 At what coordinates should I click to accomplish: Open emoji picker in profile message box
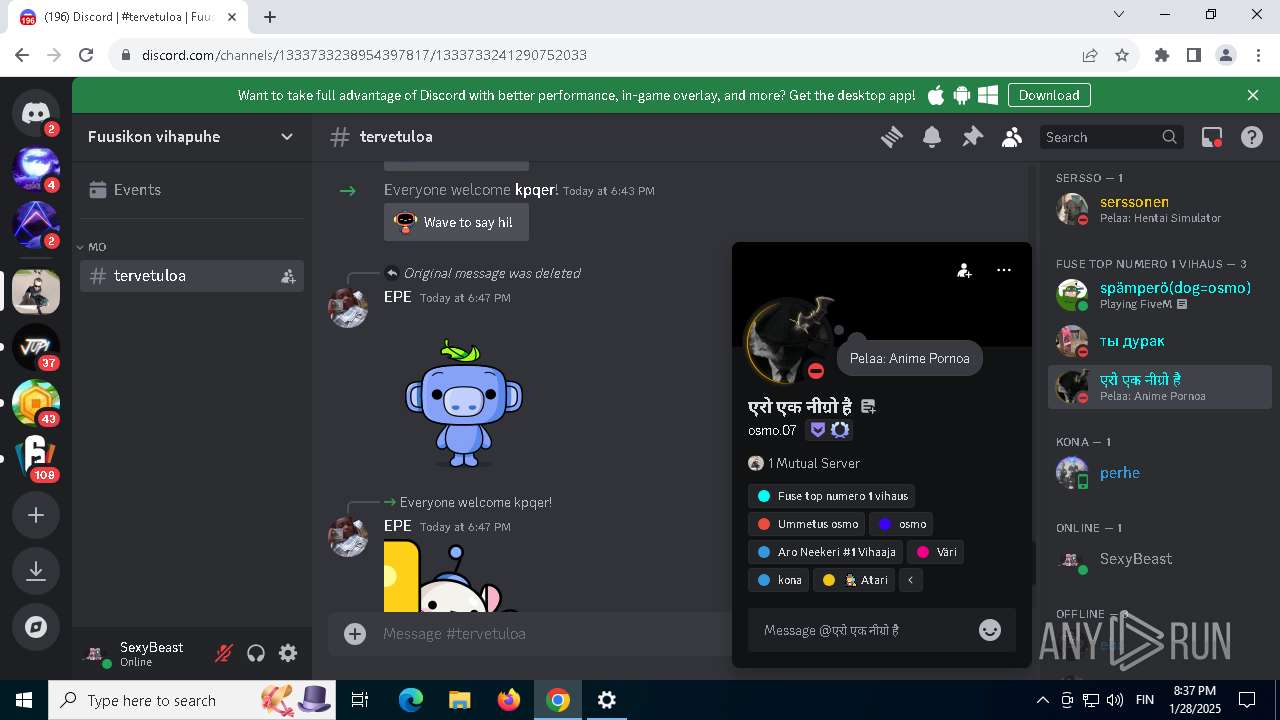(x=990, y=630)
